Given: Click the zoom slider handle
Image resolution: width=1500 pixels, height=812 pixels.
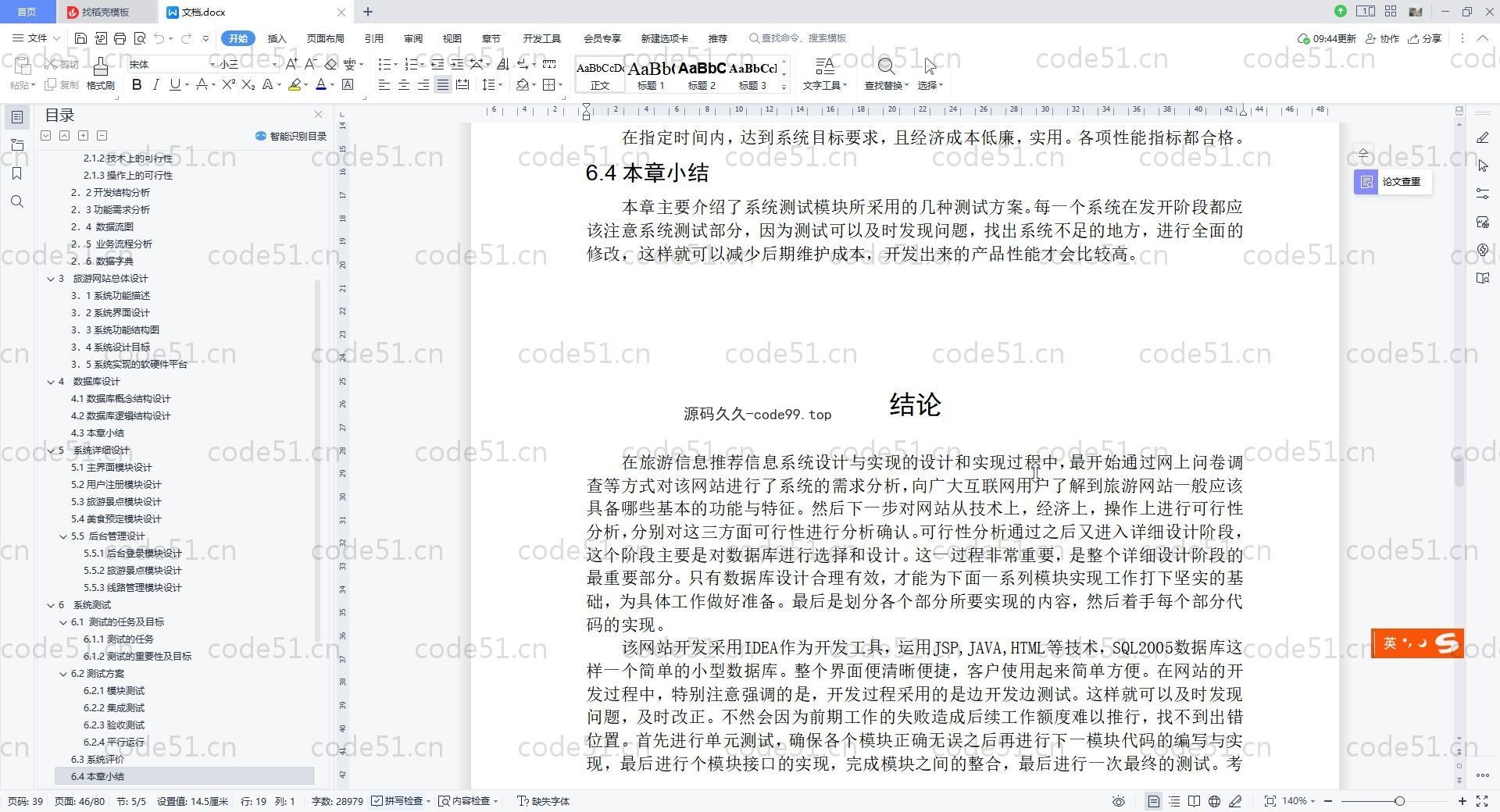Looking at the screenshot, I should (x=1400, y=801).
